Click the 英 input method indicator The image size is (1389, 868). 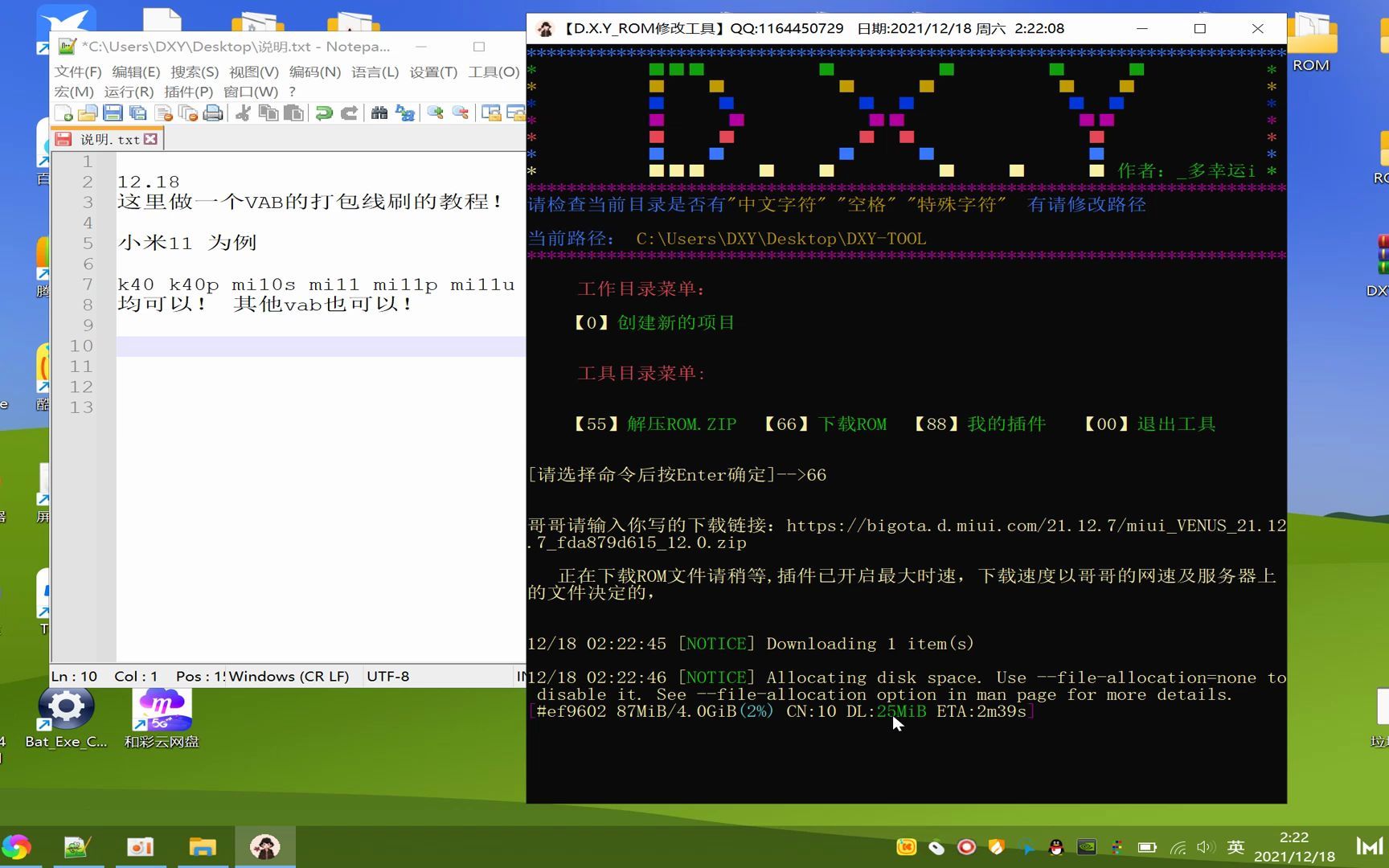[x=1235, y=847]
